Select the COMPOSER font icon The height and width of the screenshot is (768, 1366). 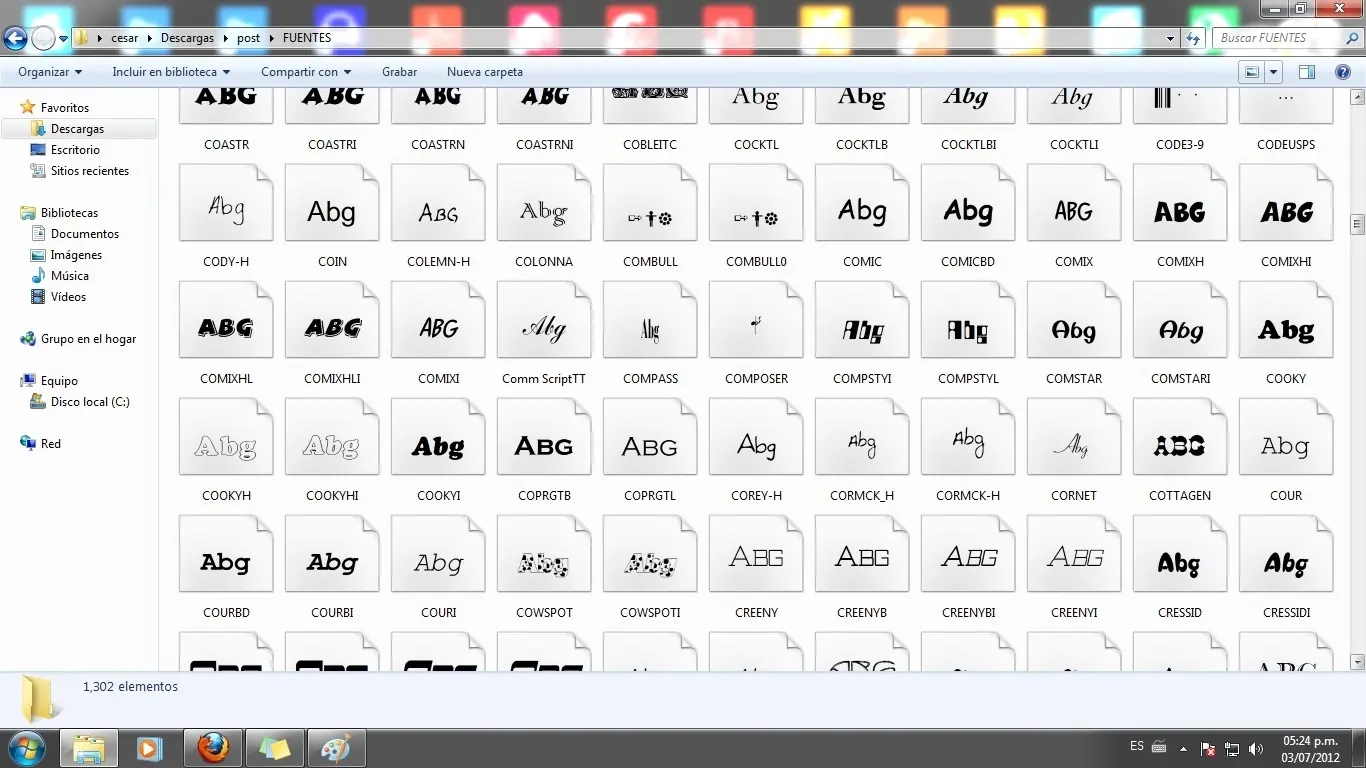[x=756, y=320]
